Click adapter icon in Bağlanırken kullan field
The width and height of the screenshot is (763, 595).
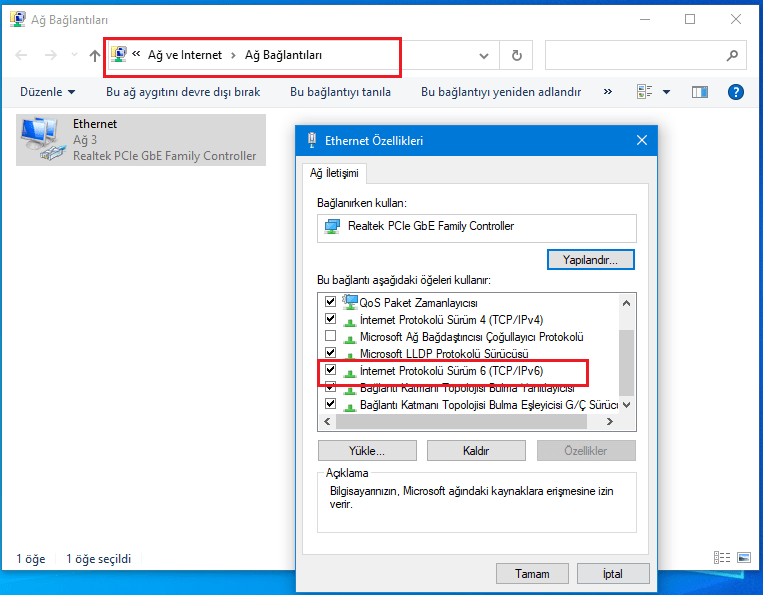click(332, 226)
